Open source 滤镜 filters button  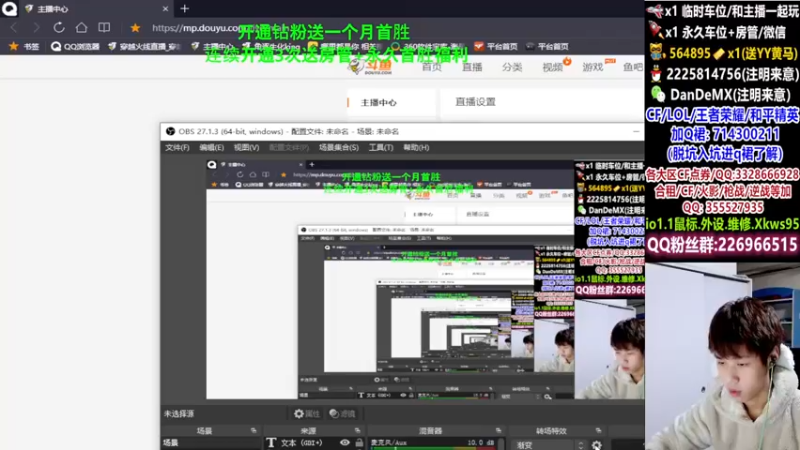342,414
